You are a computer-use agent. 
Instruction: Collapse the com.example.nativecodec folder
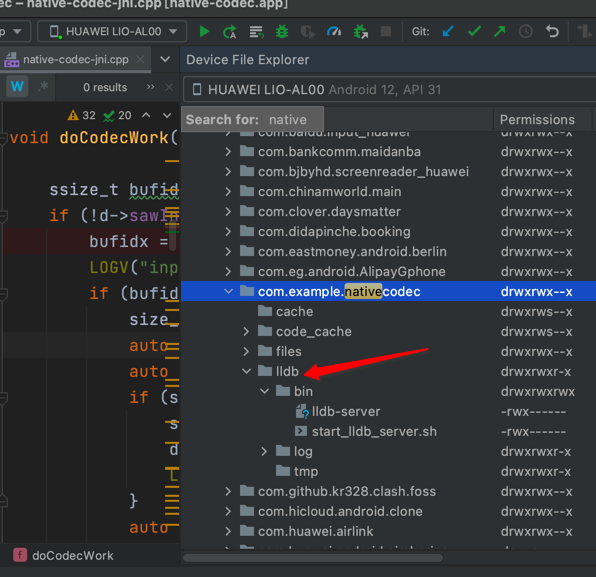click(228, 292)
